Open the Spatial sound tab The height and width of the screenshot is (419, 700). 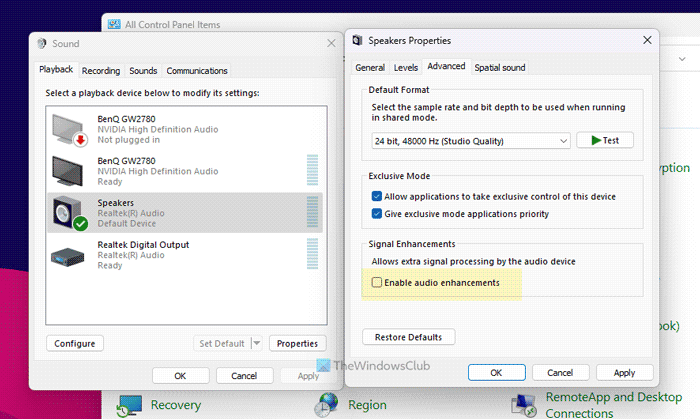tap(500, 67)
